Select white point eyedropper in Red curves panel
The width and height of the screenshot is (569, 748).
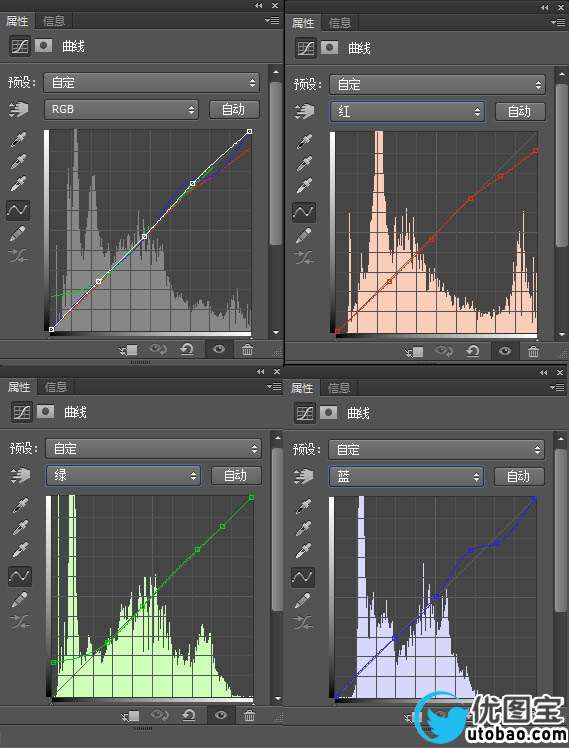(x=304, y=186)
